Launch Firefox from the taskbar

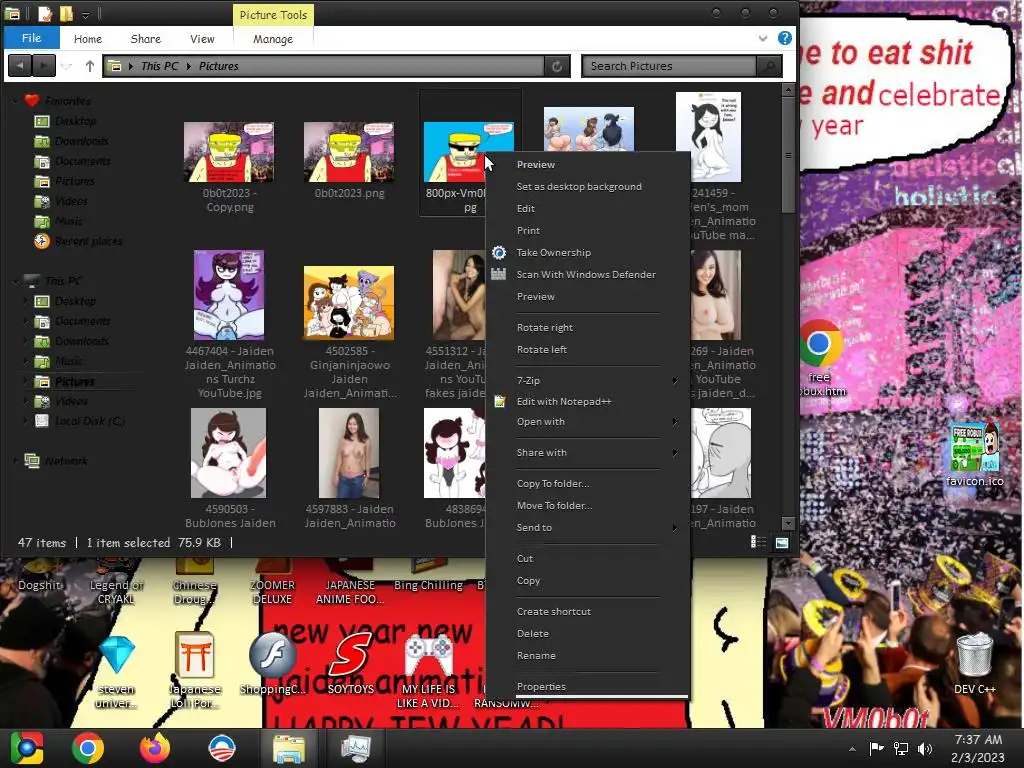[x=155, y=748]
